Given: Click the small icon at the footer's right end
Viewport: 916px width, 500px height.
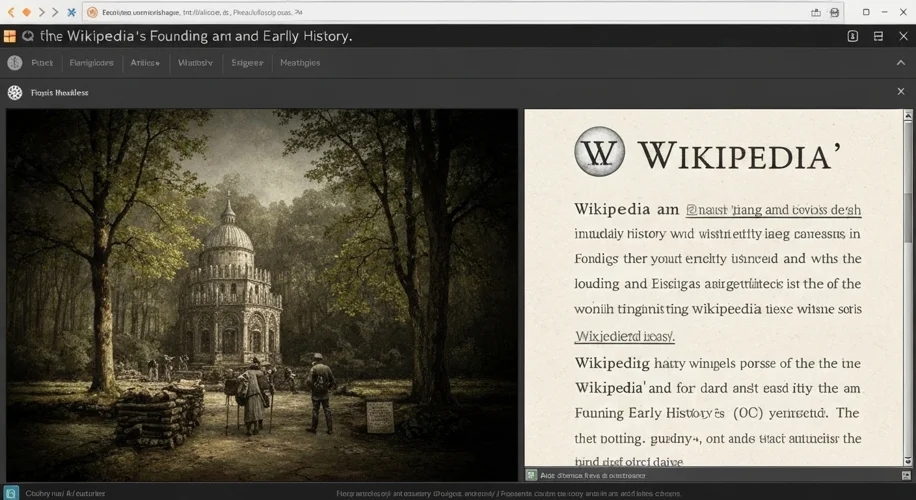Looking at the screenshot, I should pyautogui.click(x=906, y=476).
